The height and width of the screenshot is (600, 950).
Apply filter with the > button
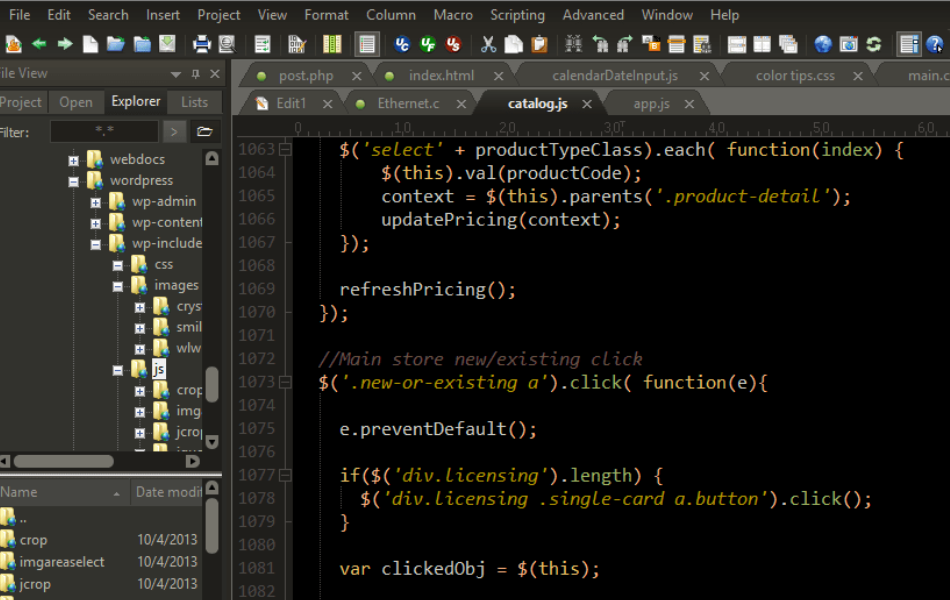tap(174, 132)
